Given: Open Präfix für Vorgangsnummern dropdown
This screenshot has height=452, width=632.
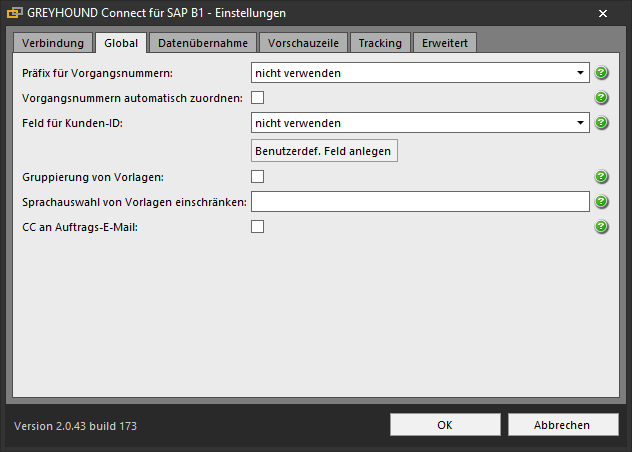Looking at the screenshot, I should [420, 73].
